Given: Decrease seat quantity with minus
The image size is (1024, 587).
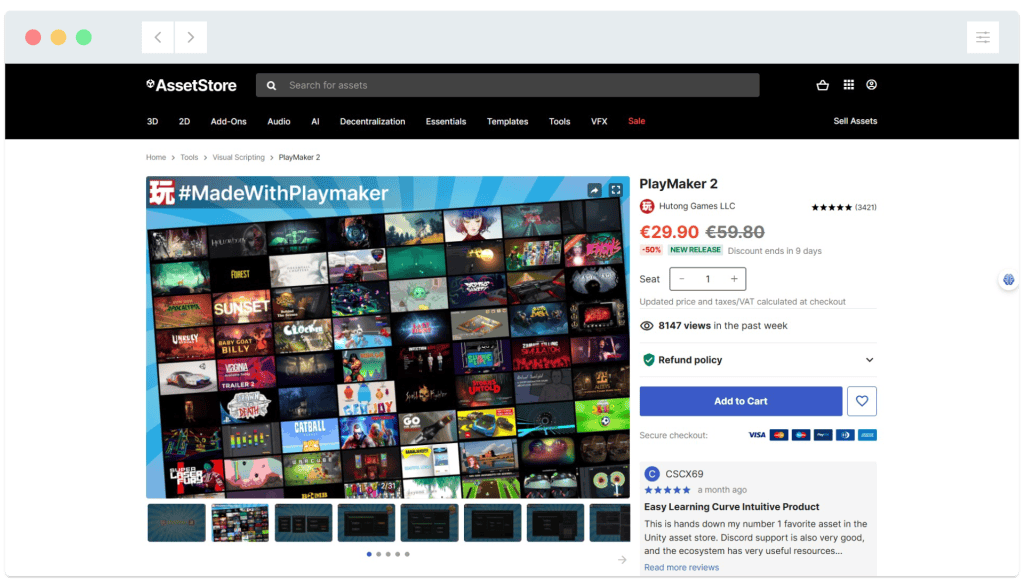Looking at the screenshot, I should coord(682,279).
